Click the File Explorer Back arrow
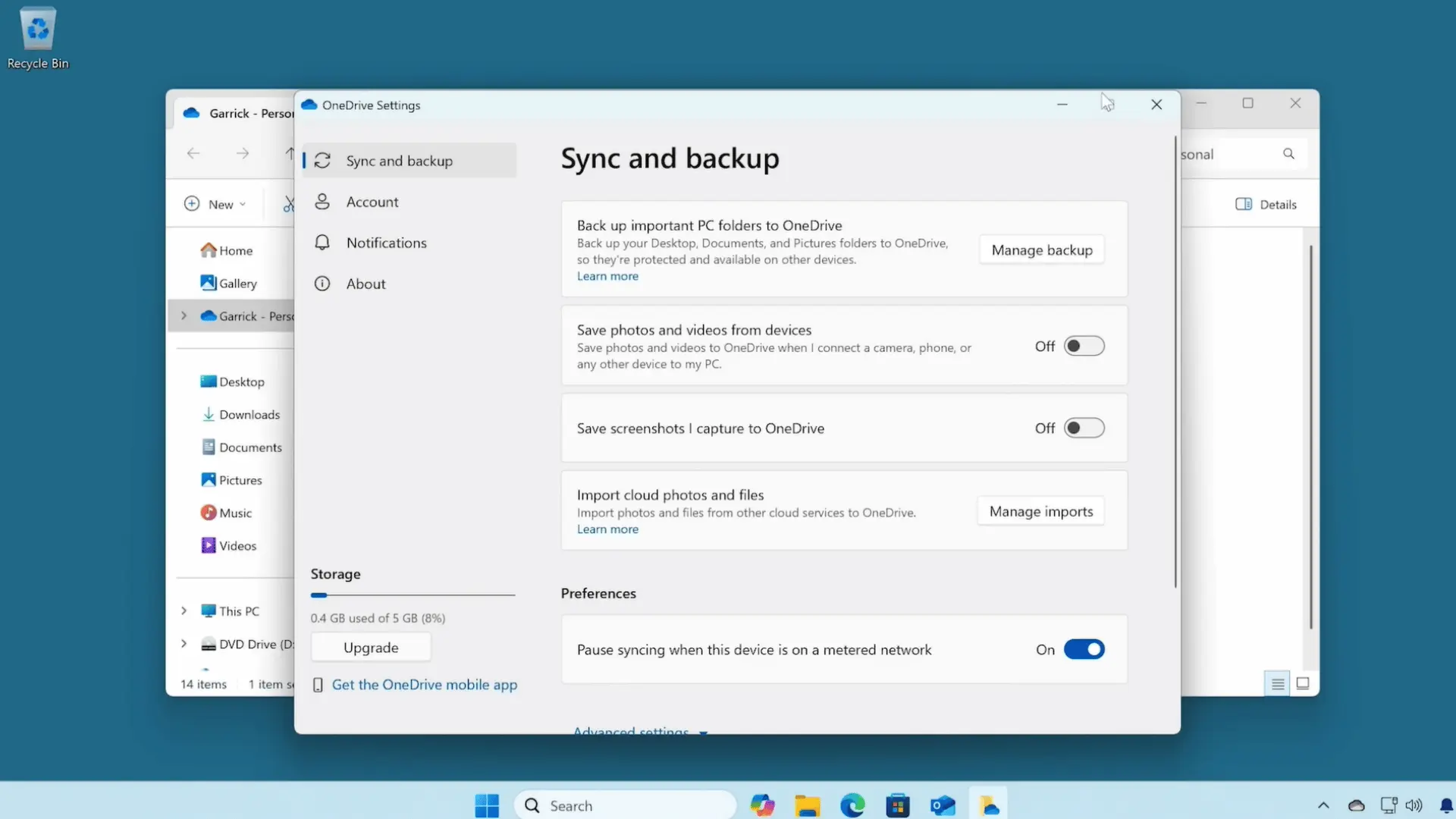This screenshot has height=819, width=1456. click(193, 153)
